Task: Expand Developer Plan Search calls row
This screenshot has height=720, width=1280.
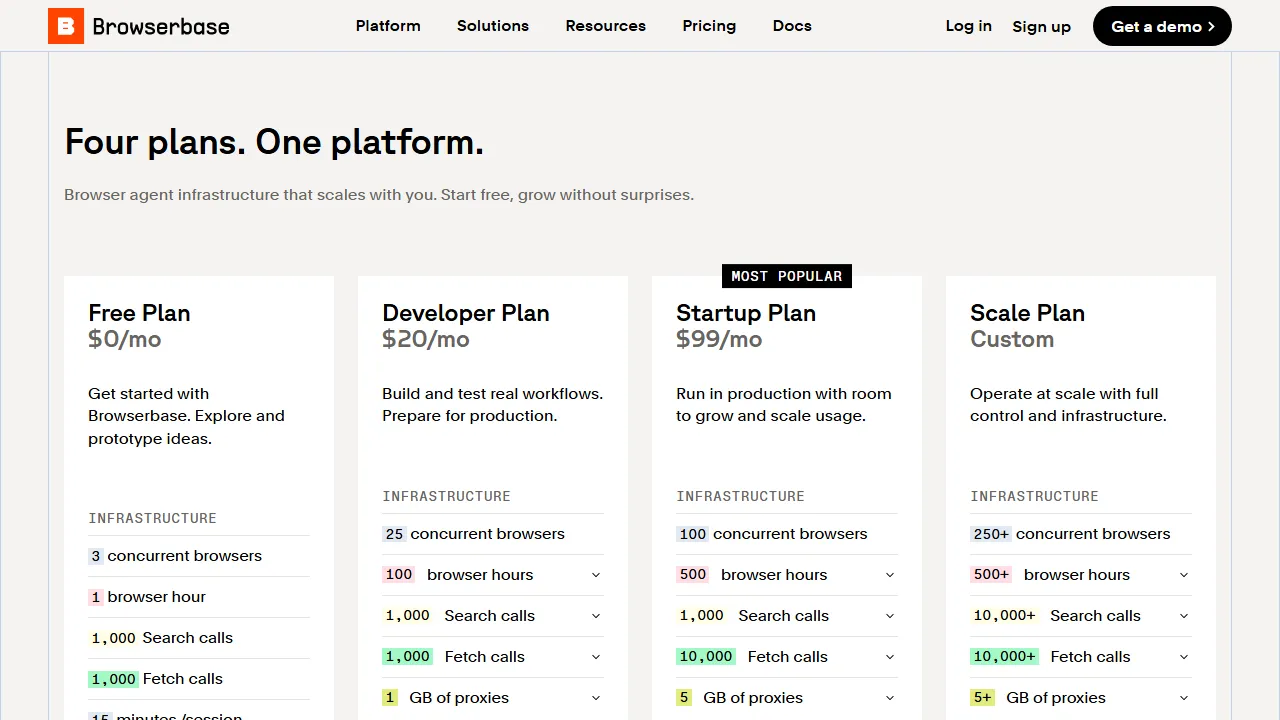Action: [493, 616]
